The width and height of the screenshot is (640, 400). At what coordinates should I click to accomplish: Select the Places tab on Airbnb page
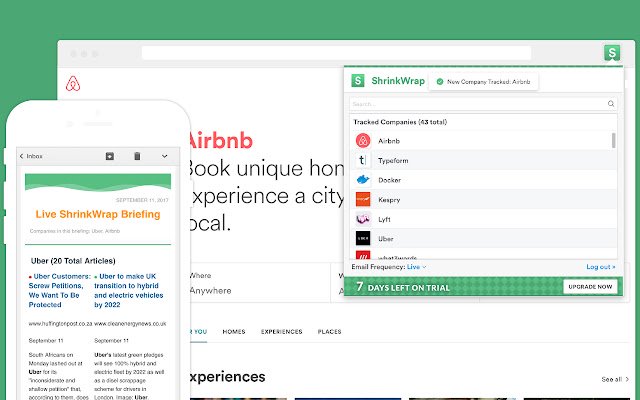pos(329,331)
